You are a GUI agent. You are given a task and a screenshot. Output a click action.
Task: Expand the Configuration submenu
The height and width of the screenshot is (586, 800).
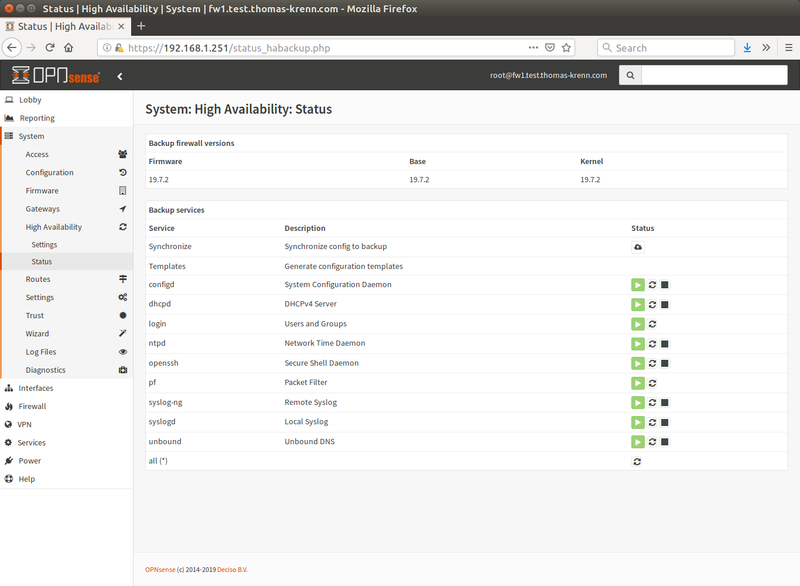67,172
